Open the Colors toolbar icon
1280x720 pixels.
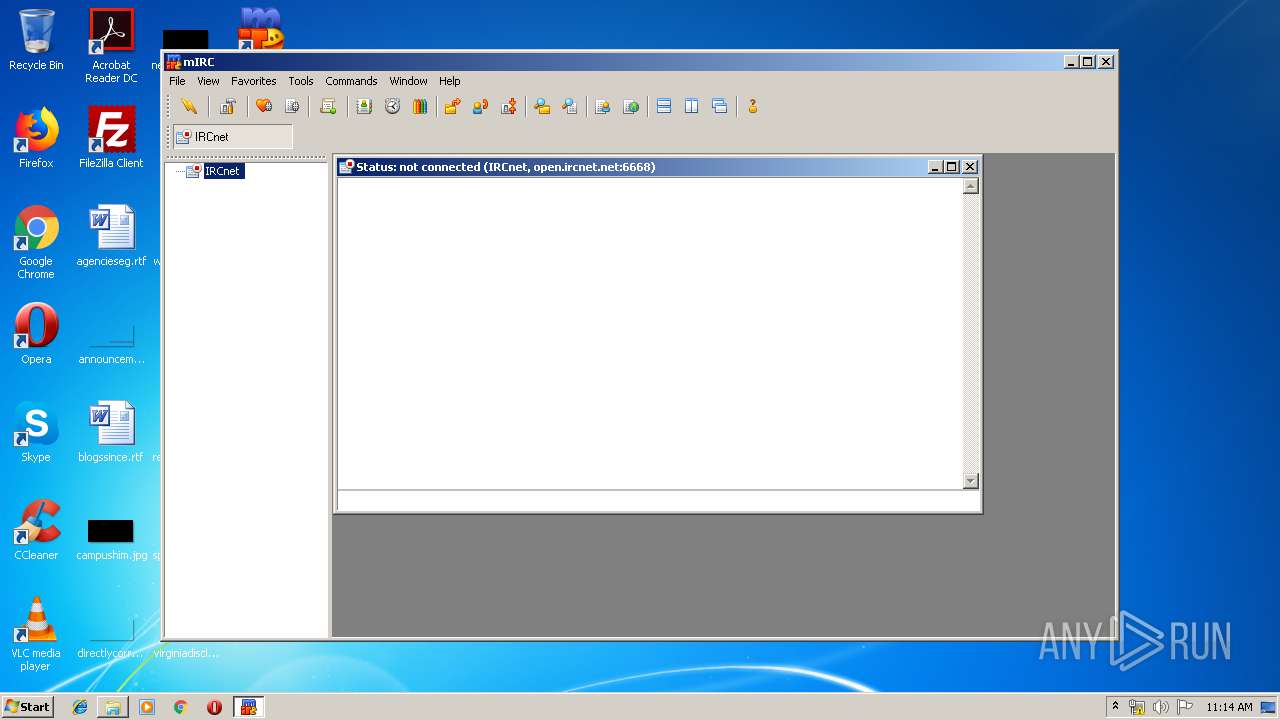pyautogui.click(x=420, y=107)
